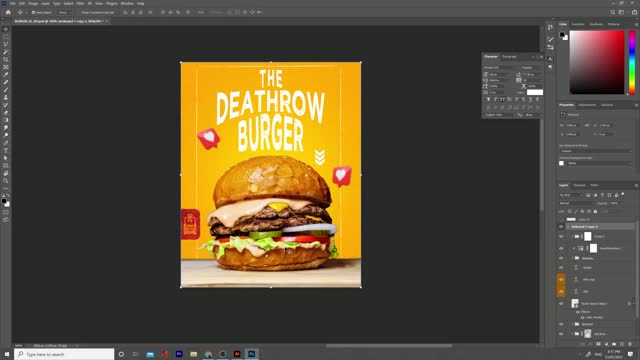The width and height of the screenshot is (640, 360).
Task: Open the Filter menu
Action: point(80,3)
